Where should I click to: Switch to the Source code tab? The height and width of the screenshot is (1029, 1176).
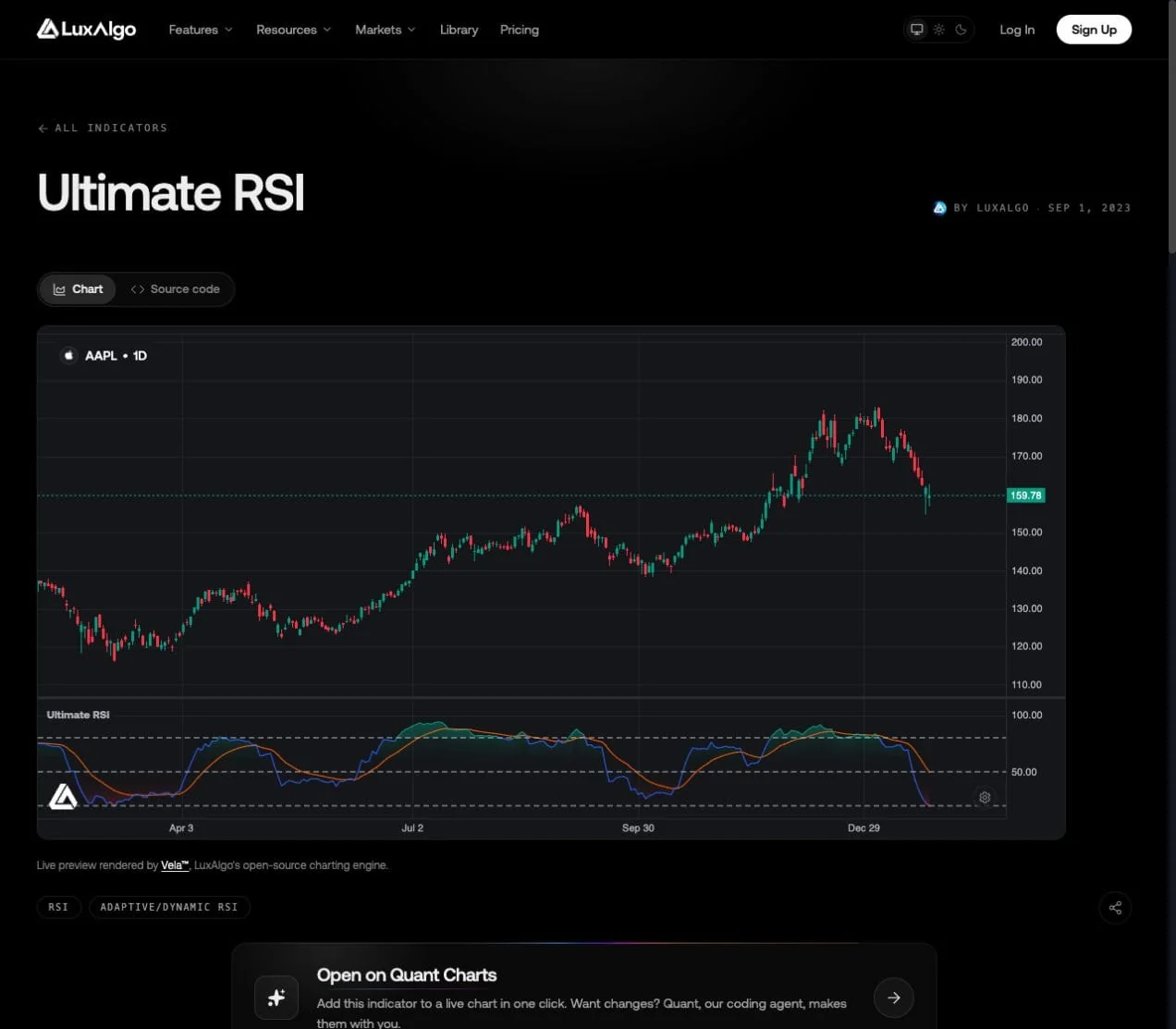(x=175, y=289)
